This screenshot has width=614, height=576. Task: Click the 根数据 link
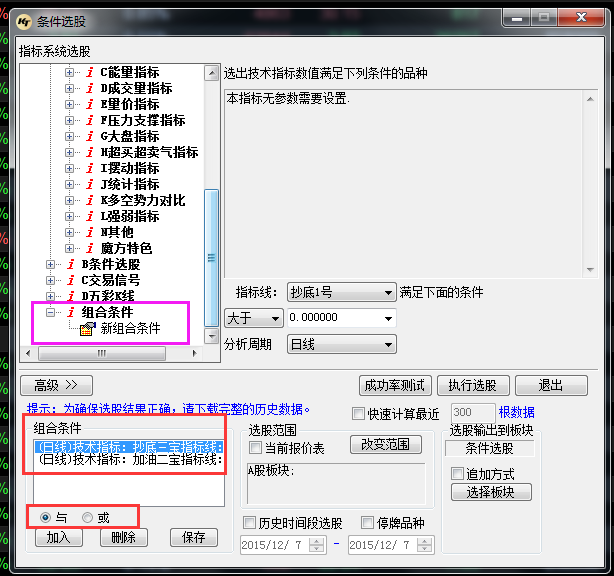pyautogui.click(x=516, y=412)
